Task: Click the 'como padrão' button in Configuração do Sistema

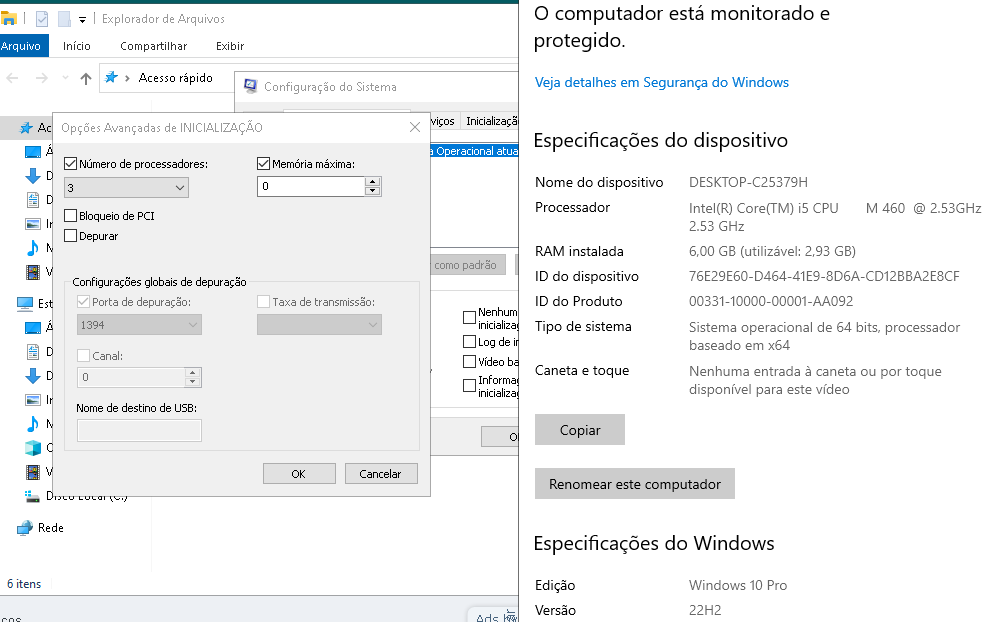Action: coord(468,265)
